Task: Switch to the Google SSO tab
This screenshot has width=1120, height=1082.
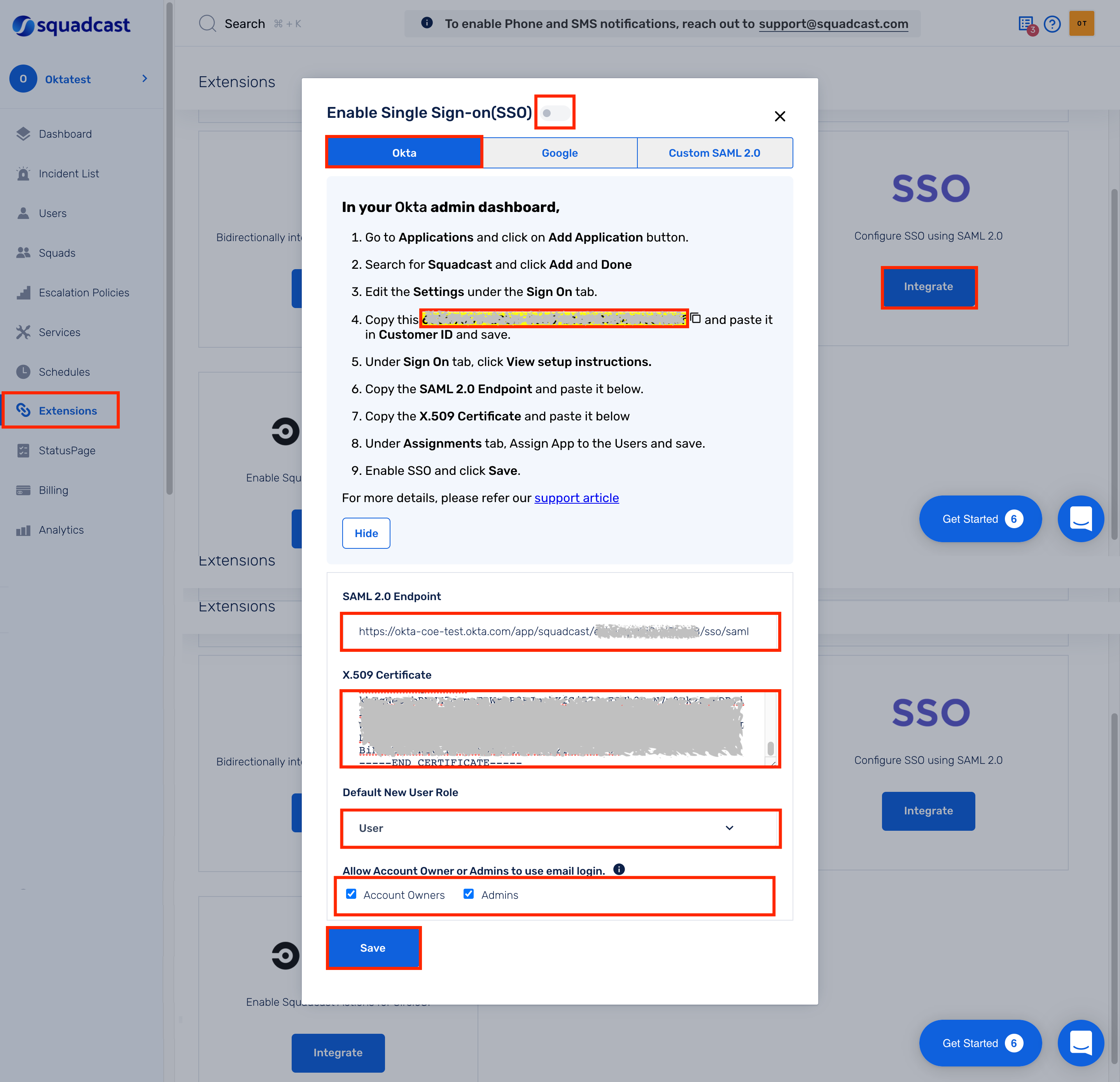Action: pyautogui.click(x=559, y=152)
